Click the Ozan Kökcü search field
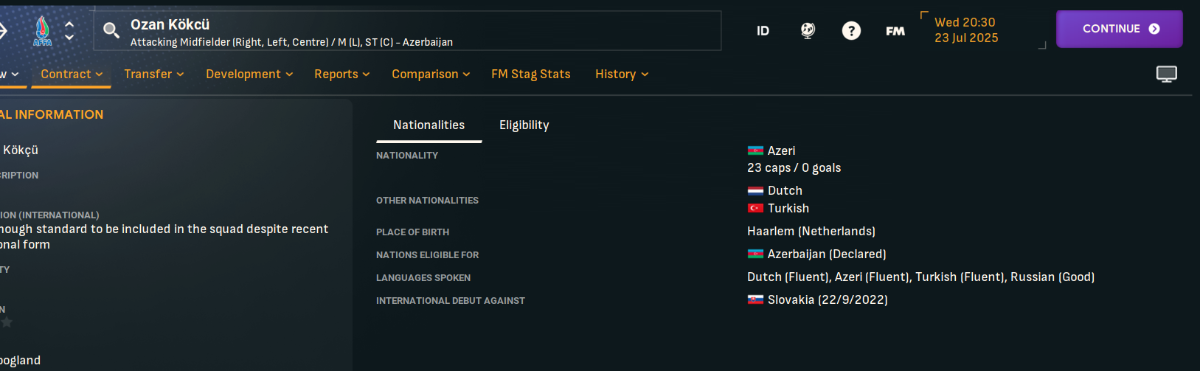1200x371 pixels. 407,31
